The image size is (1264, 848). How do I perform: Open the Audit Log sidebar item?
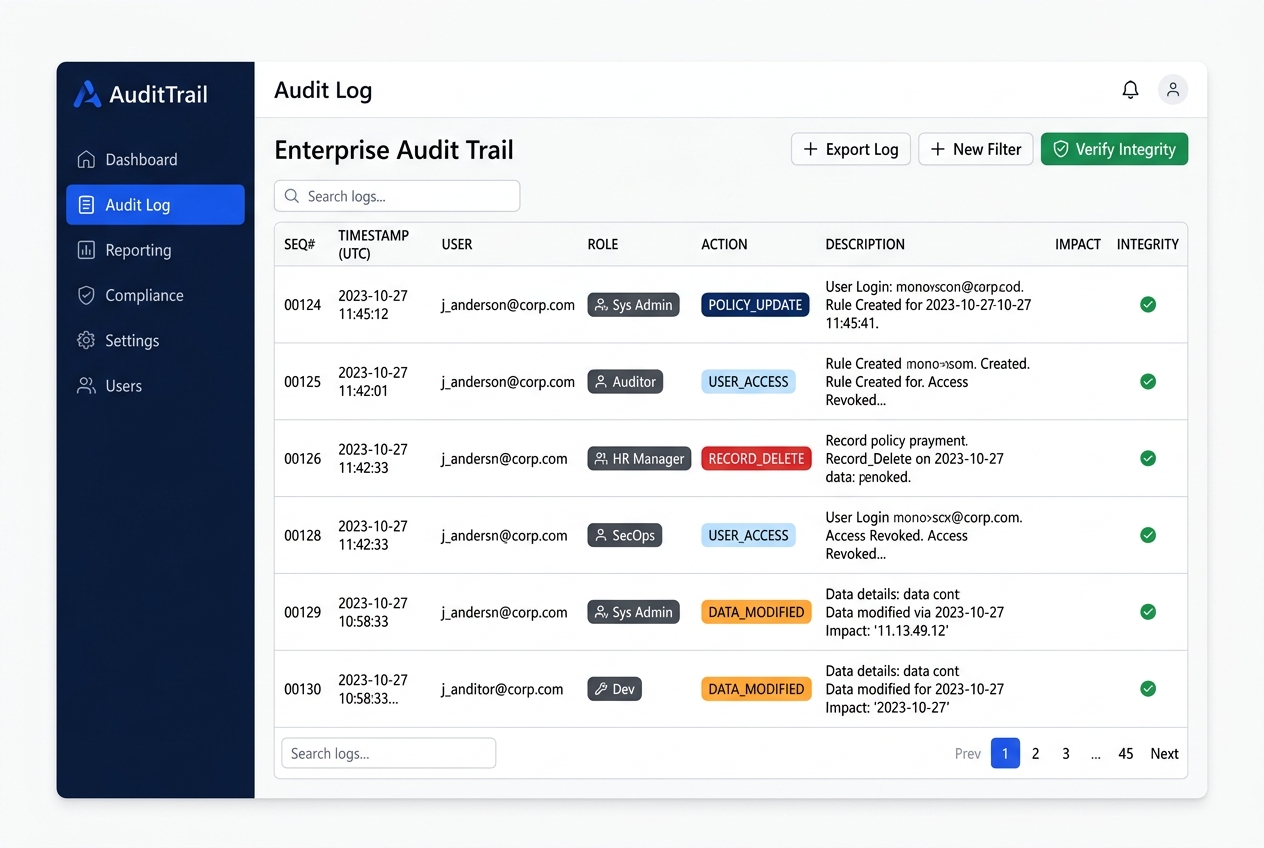(x=155, y=205)
